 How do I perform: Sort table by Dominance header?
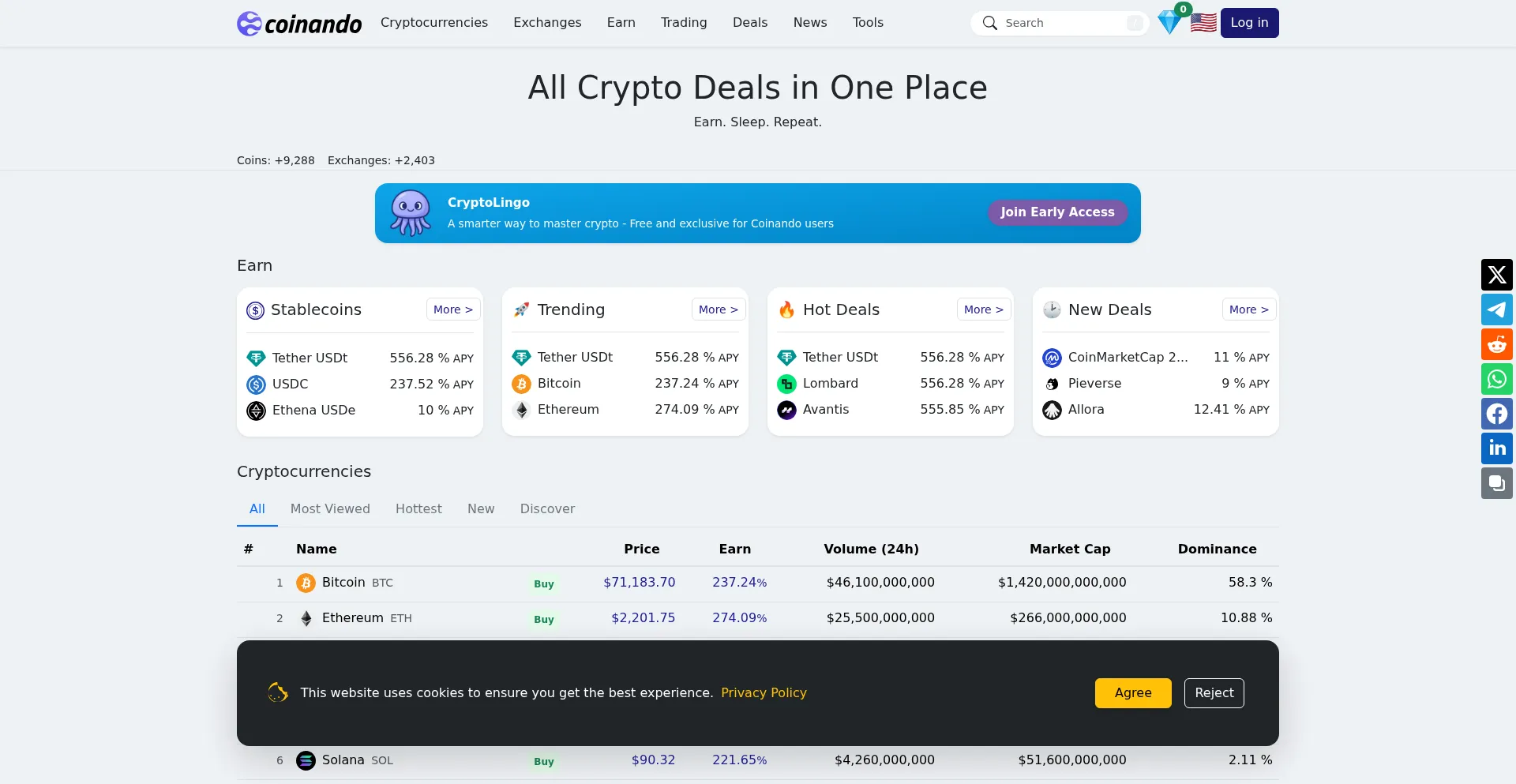[1217, 550]
